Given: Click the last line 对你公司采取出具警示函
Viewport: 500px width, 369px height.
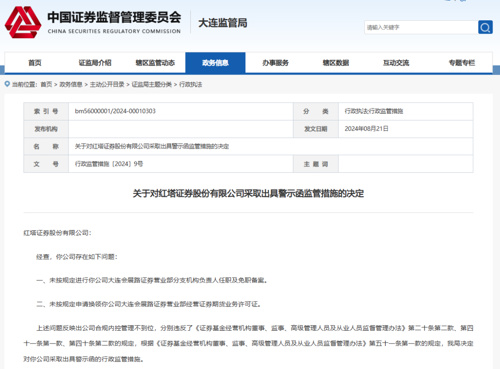Looking at the screenshot, I should point(84,359).
